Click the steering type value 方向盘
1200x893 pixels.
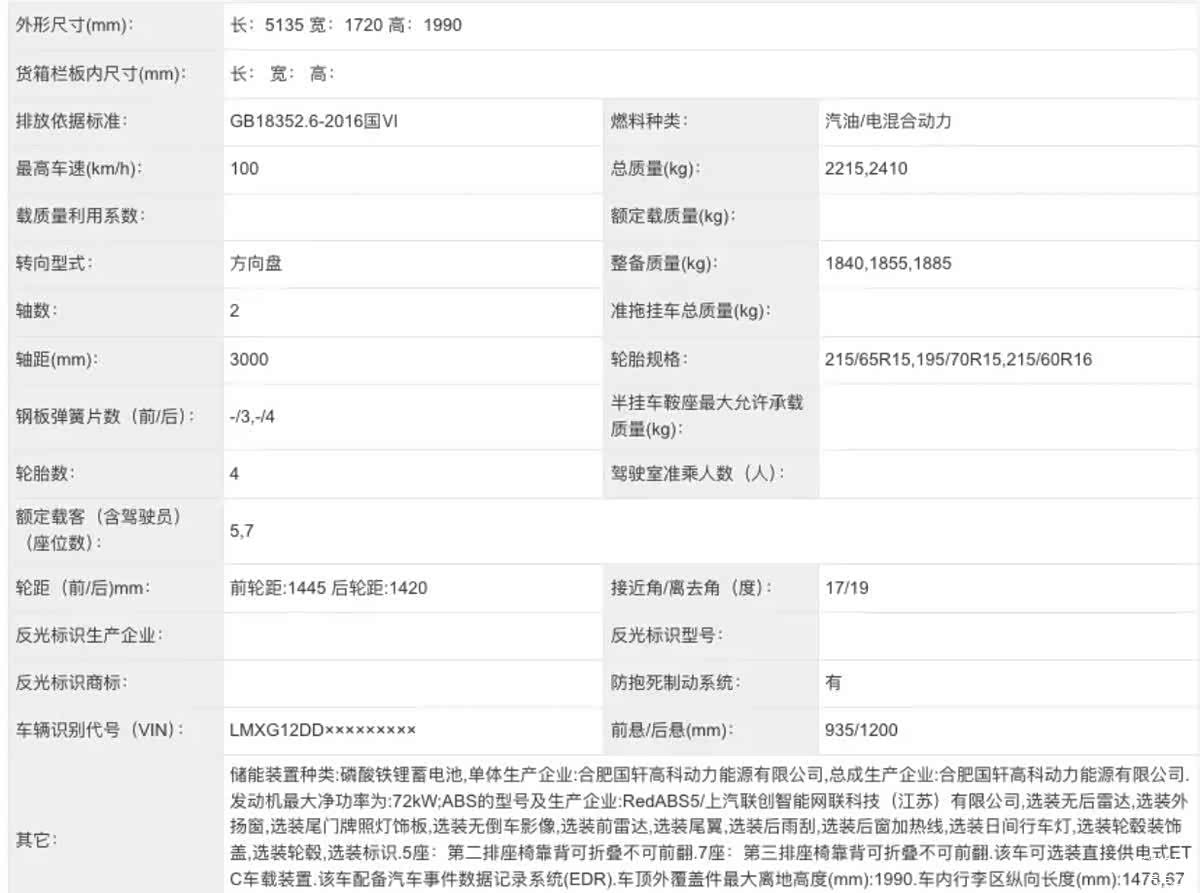tap(256, 264)
